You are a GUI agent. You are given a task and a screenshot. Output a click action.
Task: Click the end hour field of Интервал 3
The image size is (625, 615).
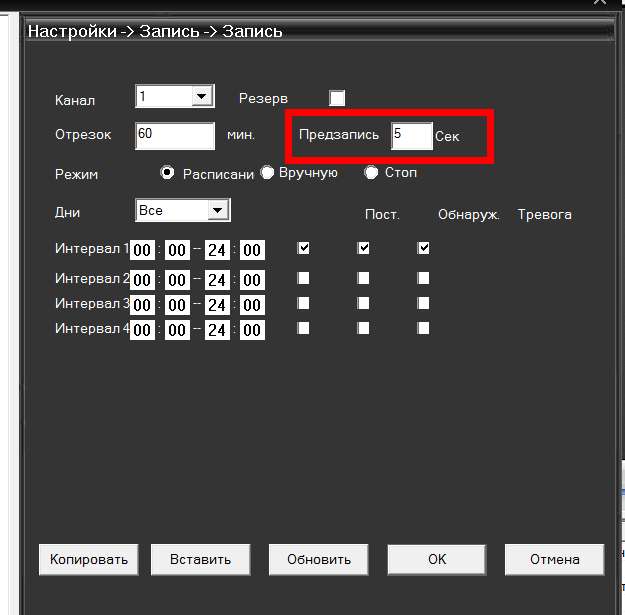click(x=216, y=305)
